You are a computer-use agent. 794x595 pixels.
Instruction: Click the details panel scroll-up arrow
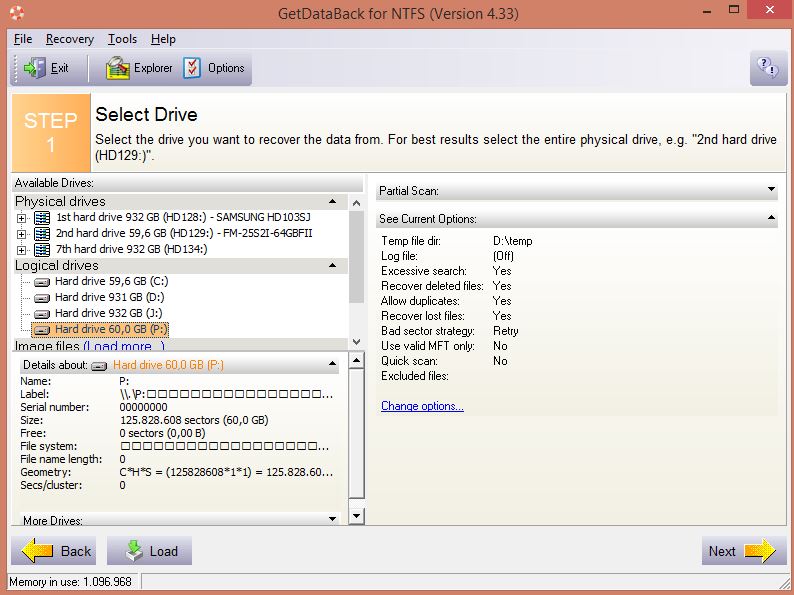[356, 361]
